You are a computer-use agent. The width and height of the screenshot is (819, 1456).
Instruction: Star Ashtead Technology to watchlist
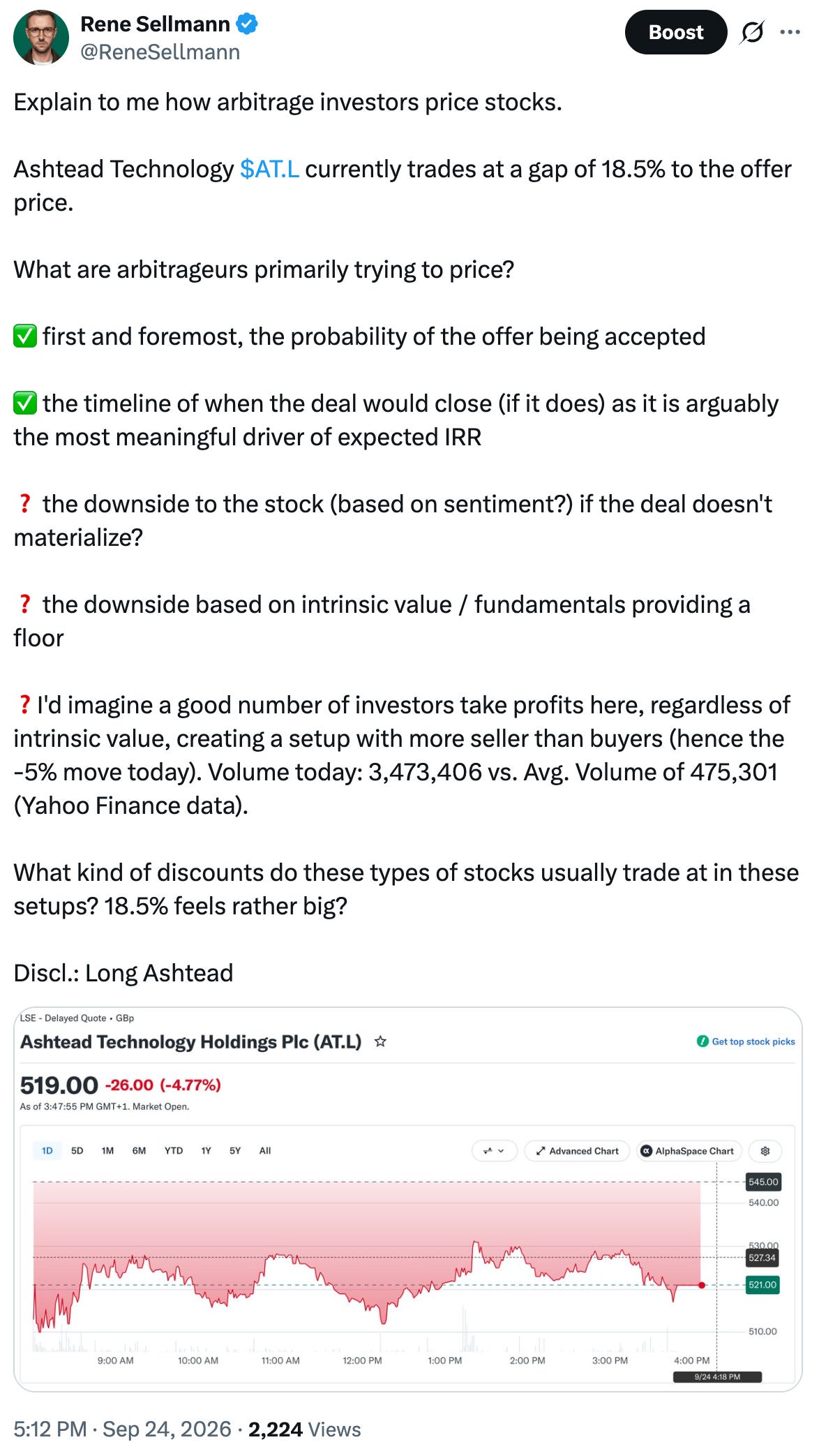380,1041
